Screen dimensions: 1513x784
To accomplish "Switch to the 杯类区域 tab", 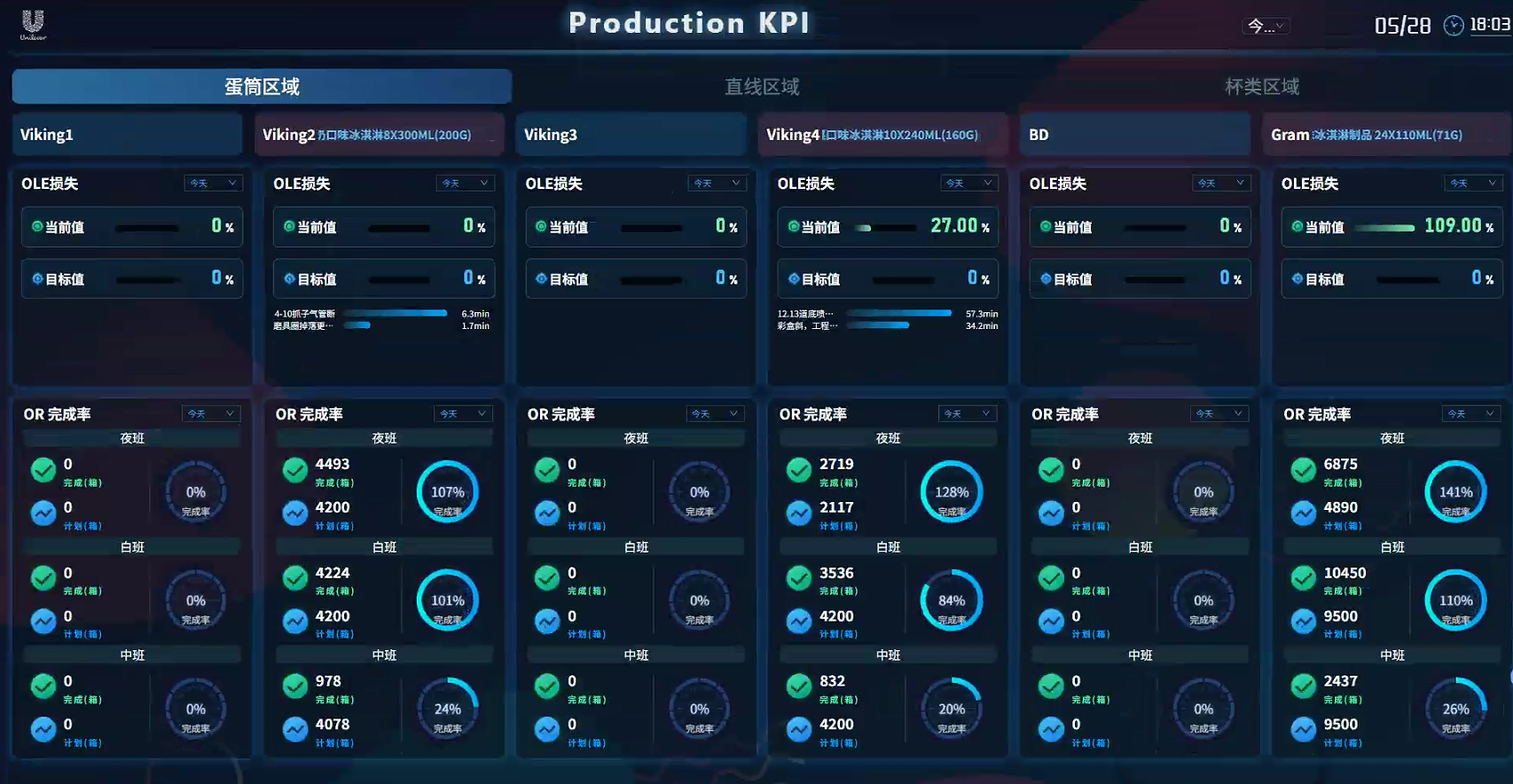I will [1261, 87].
